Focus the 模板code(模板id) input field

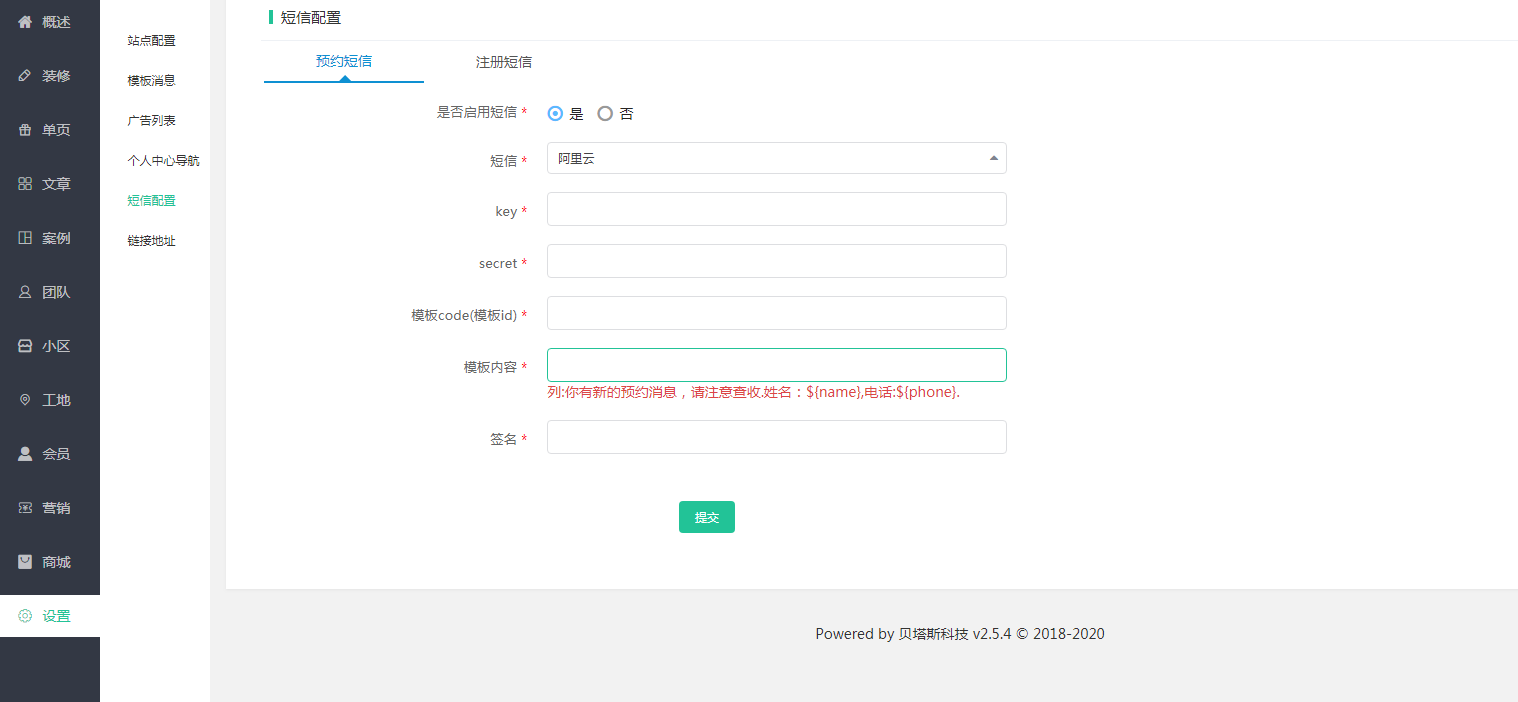pos(776,313)
